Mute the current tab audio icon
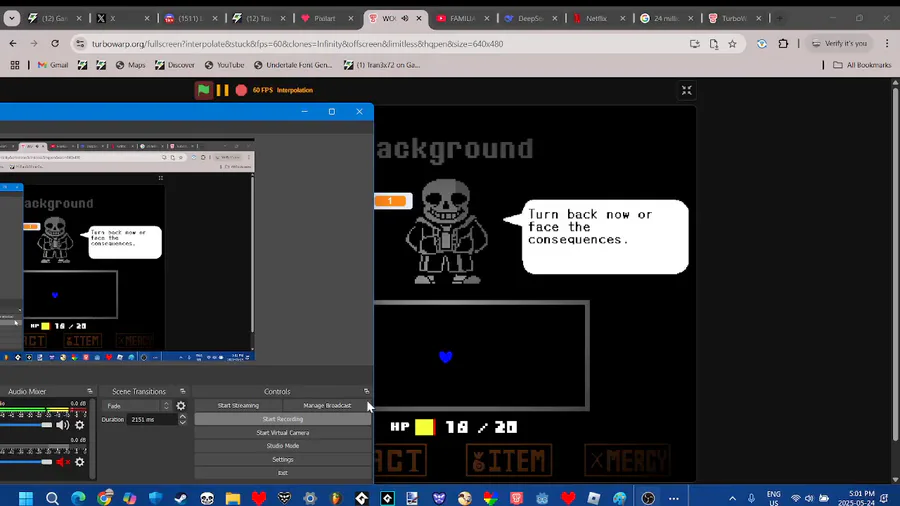This screenshot has width=900, height=506. pos(405,18)
